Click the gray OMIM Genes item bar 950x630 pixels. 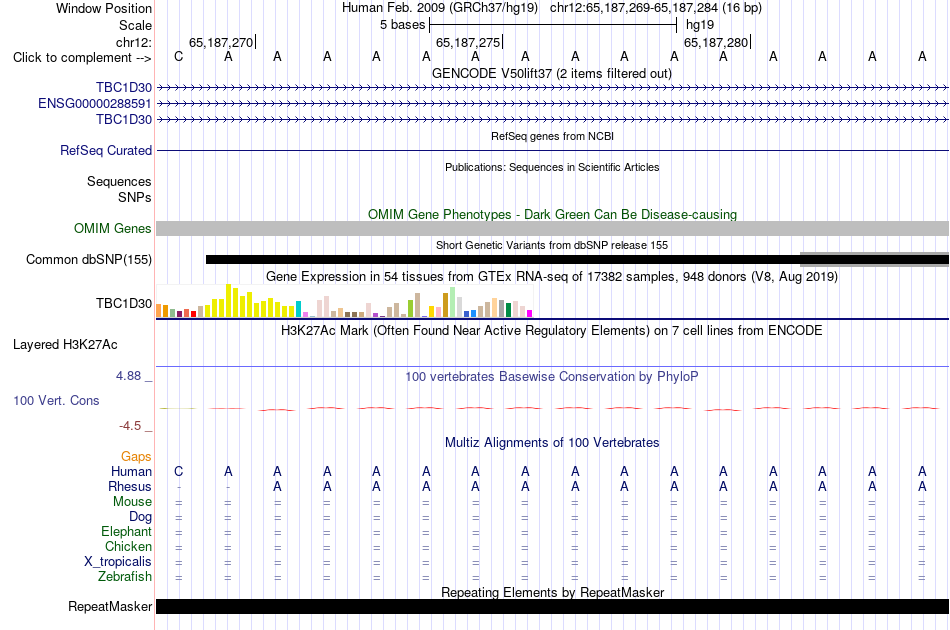pos(552,228)
